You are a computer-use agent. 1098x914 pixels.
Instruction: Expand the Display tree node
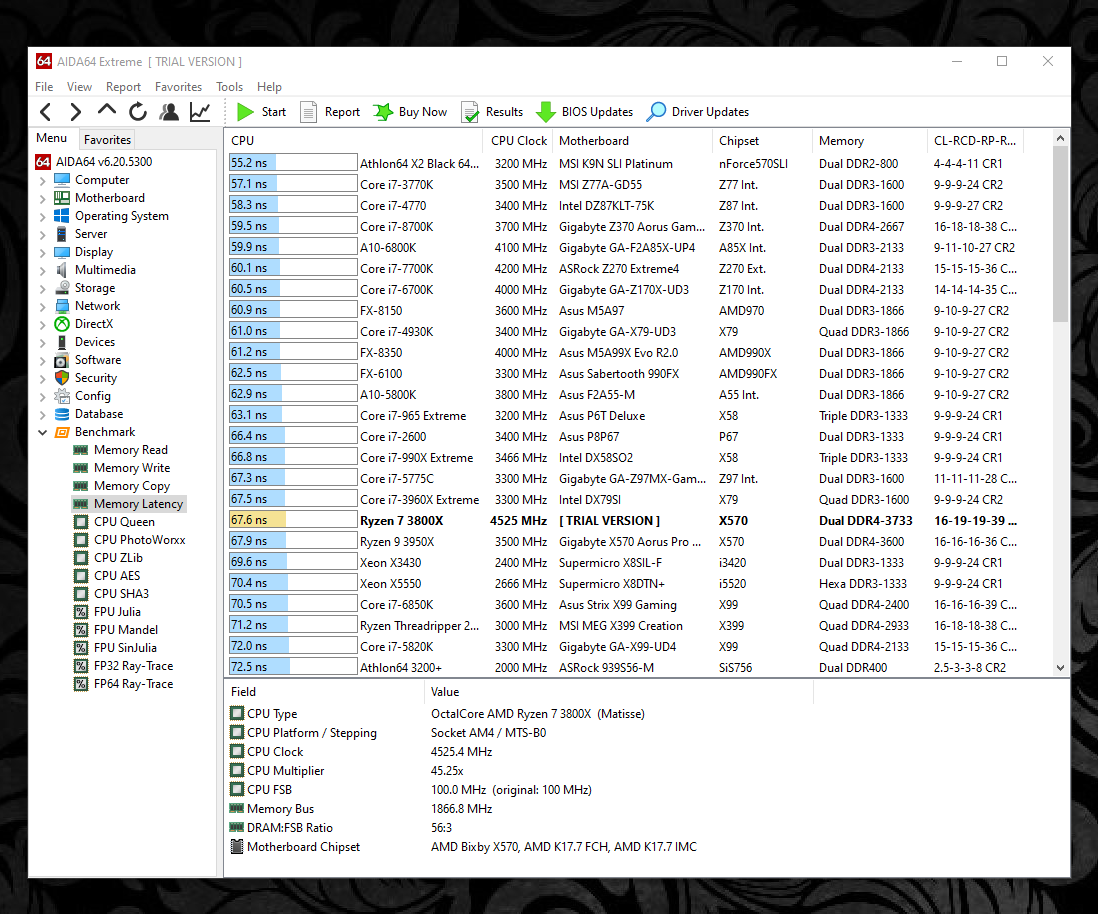43,253
